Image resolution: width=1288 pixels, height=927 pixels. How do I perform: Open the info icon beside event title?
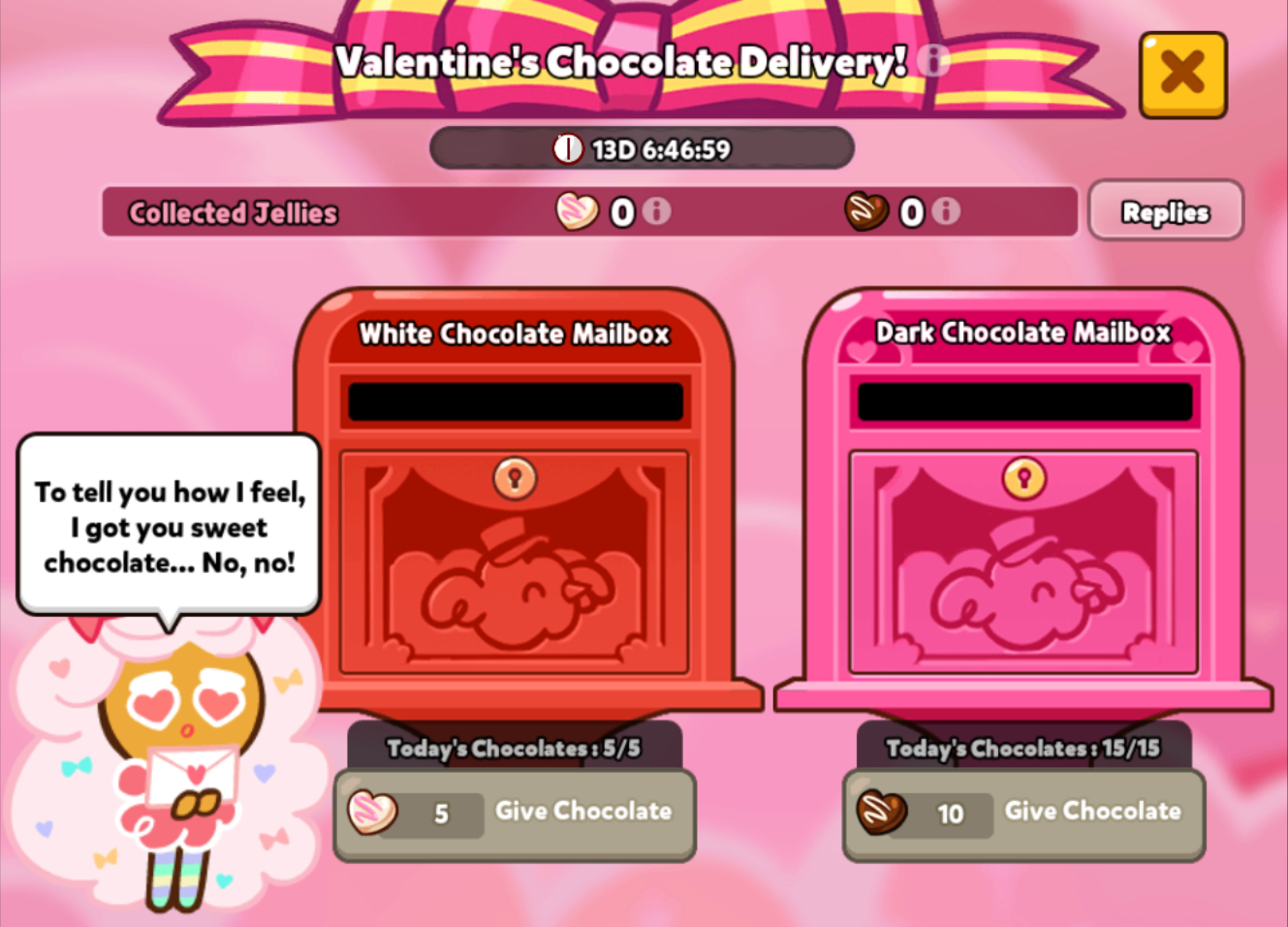tap(932, 60)
